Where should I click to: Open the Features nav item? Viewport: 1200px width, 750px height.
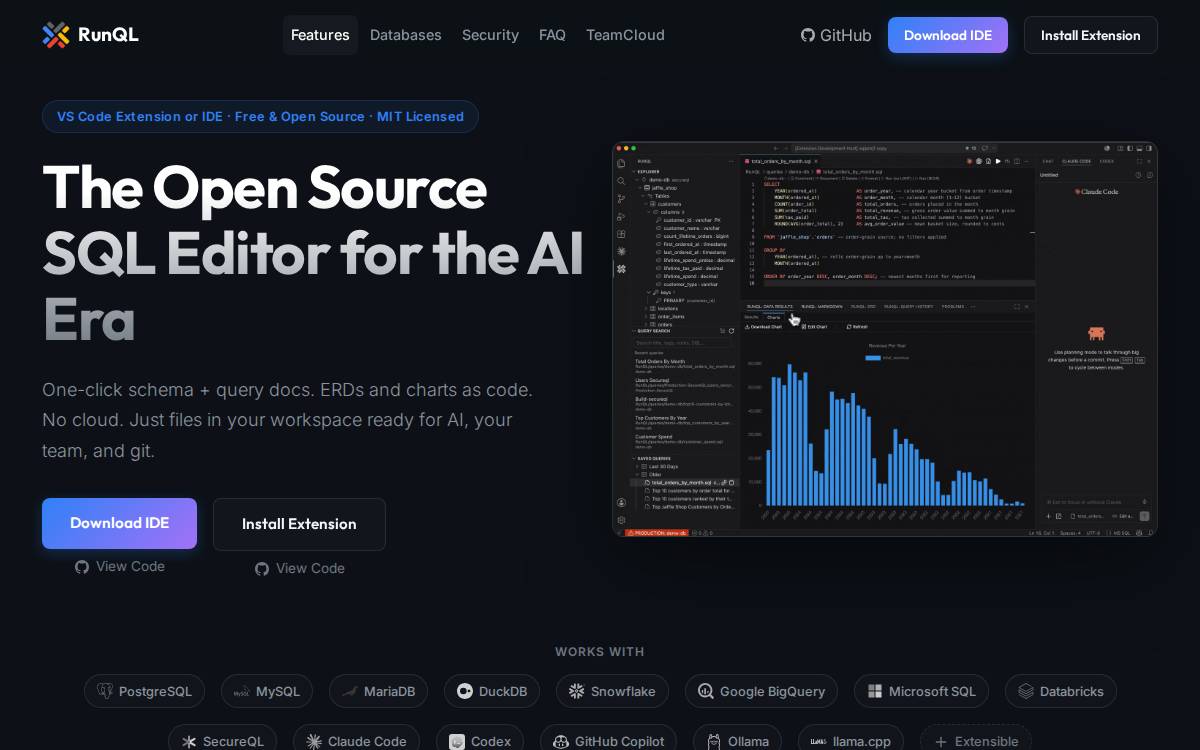tap(320, 35)
